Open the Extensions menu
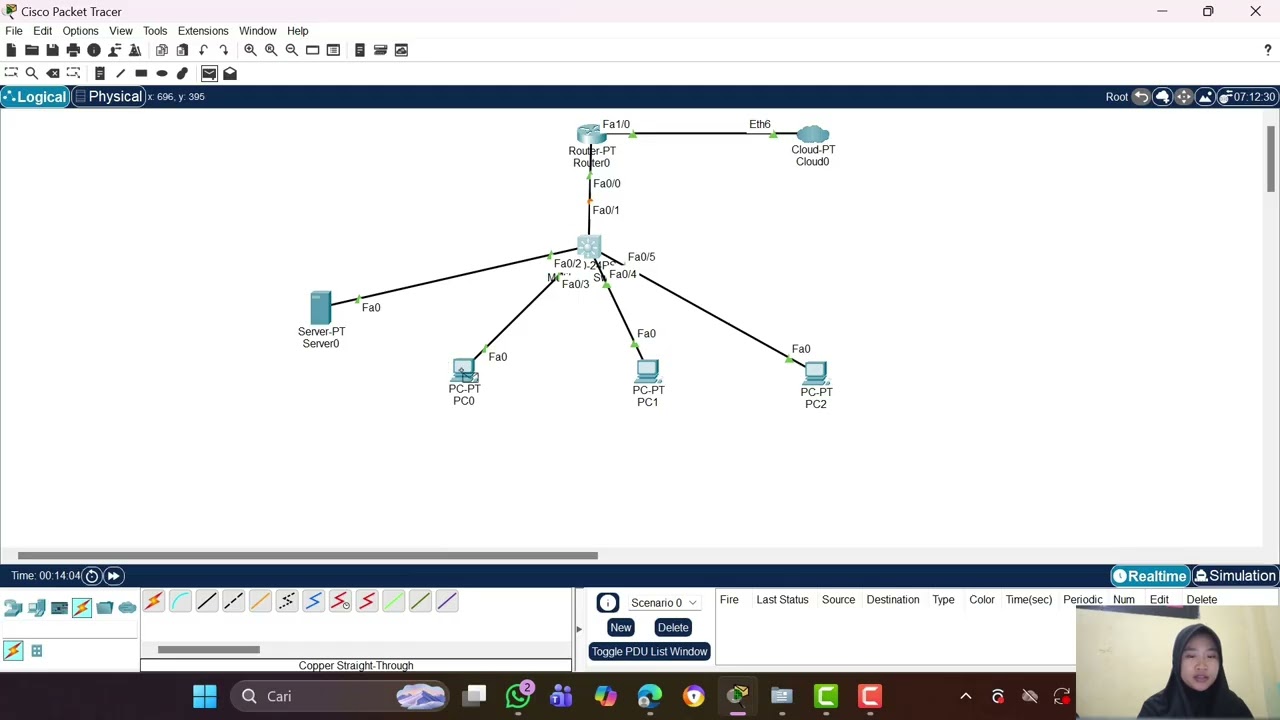This screenshot has width=1280, height=720. coord(203,31)
